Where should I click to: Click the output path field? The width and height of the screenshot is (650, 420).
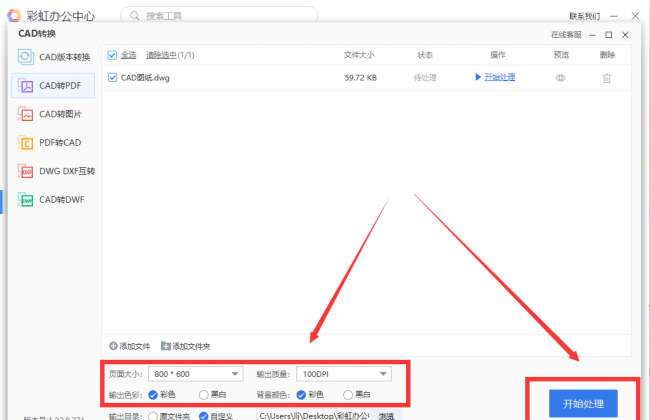click(x=314, y=415)
